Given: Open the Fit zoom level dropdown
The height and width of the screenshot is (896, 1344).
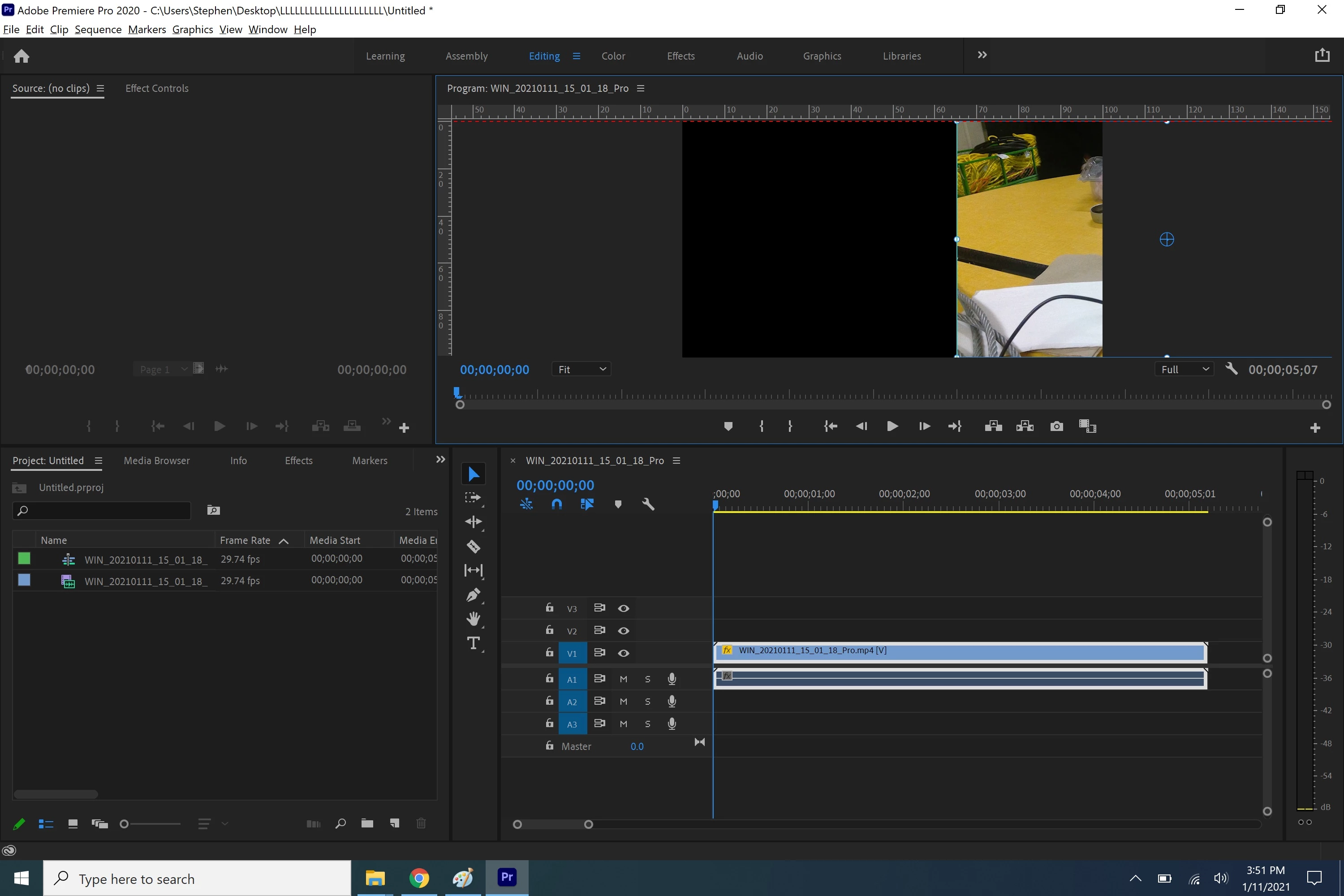Looking at the screenshot, I should click(x=581, y=370).
